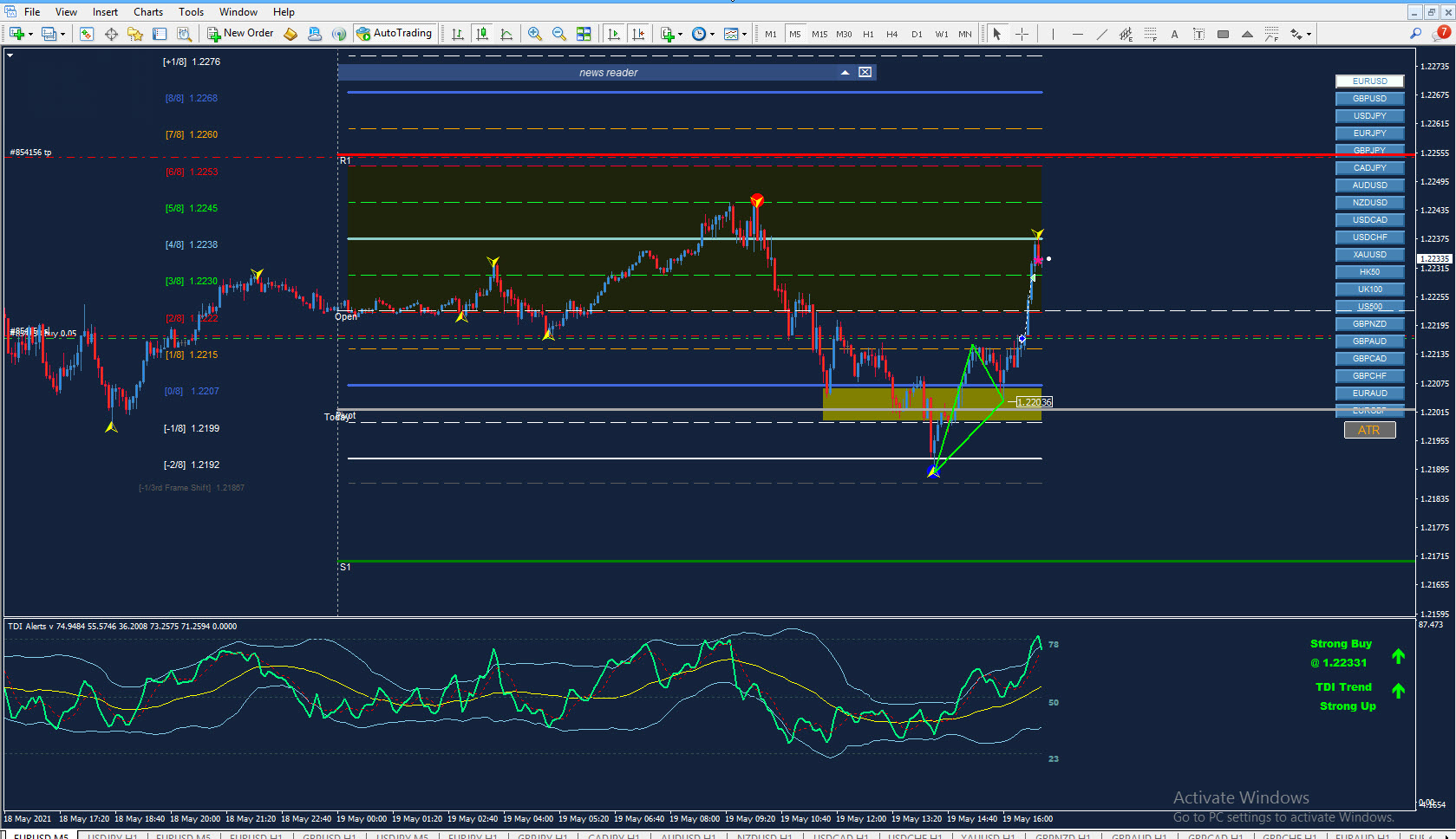The width and height of the screenshot is (1456, 839).
Task: Set timeframe to M15
Action: coord(819,34)
